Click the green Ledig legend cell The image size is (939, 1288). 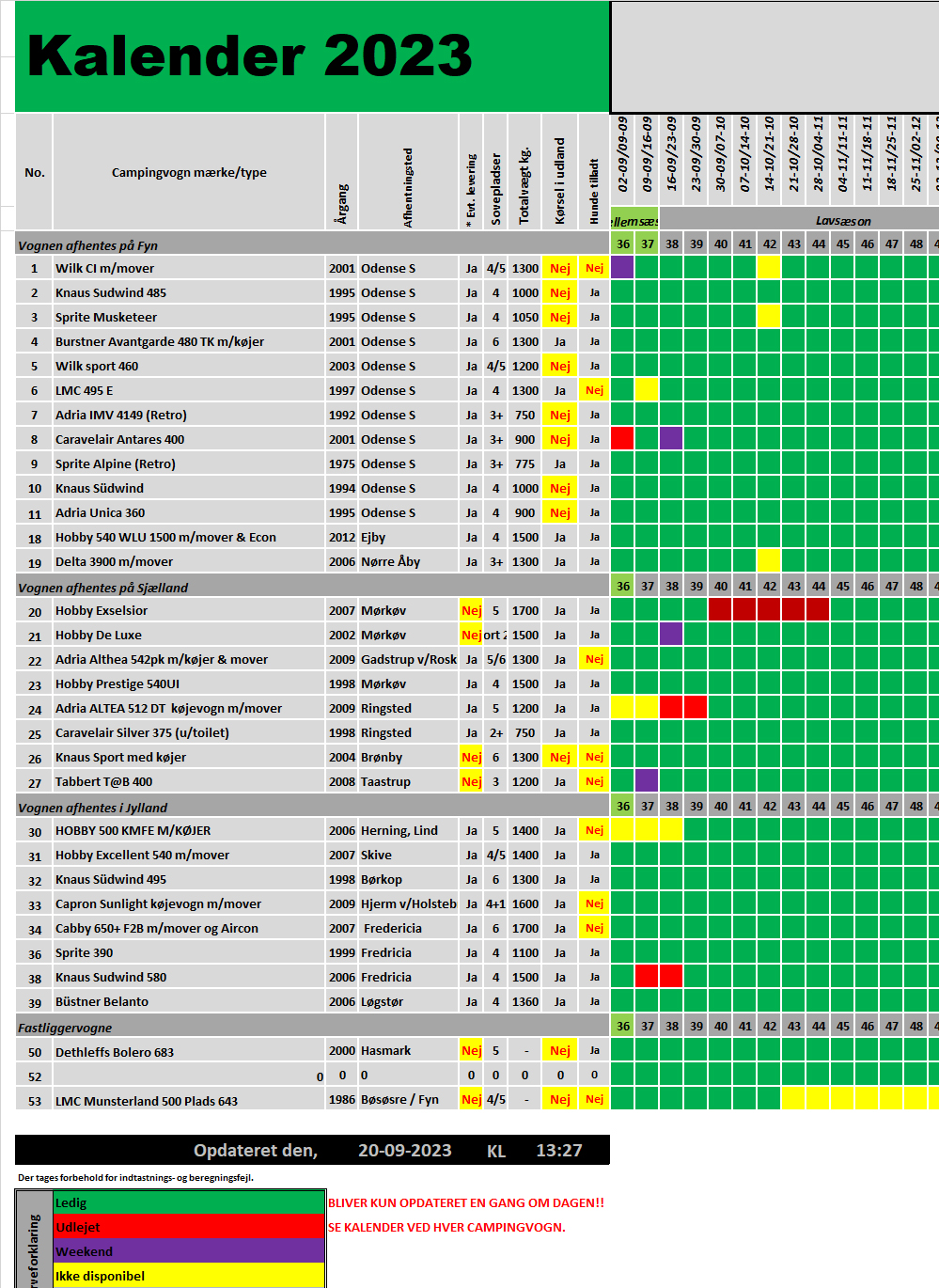(189, 1202)
